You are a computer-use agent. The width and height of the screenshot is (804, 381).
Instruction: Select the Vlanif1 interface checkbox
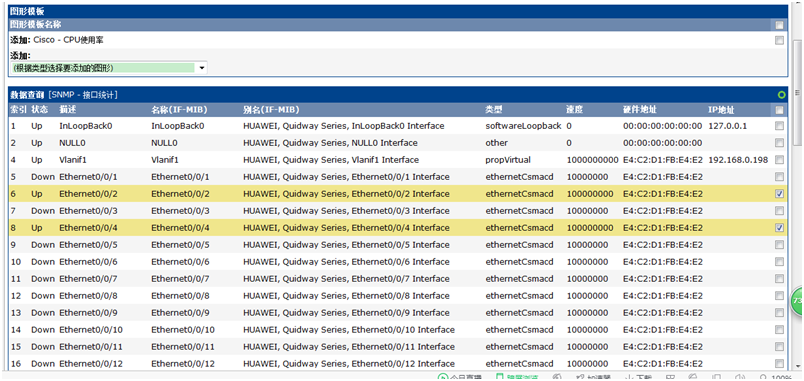click(779, 159)
